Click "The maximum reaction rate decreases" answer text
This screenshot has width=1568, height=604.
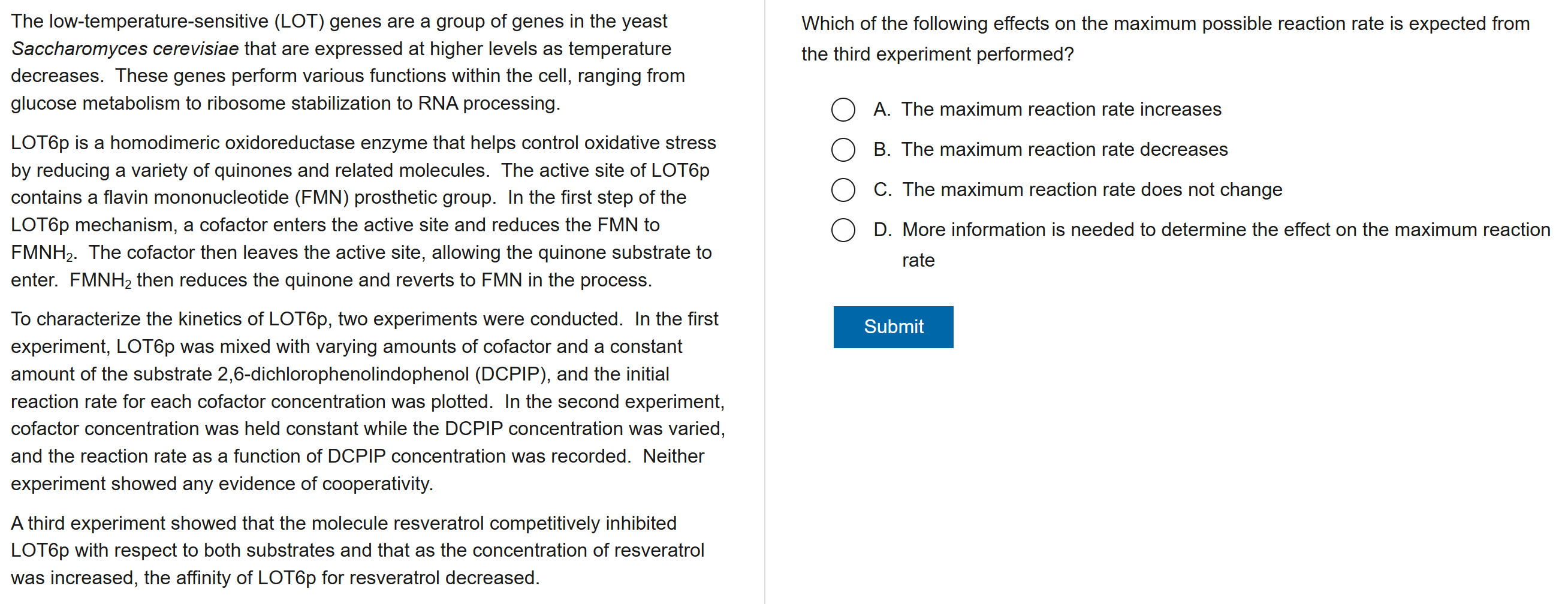click(x=1064, y=150)
